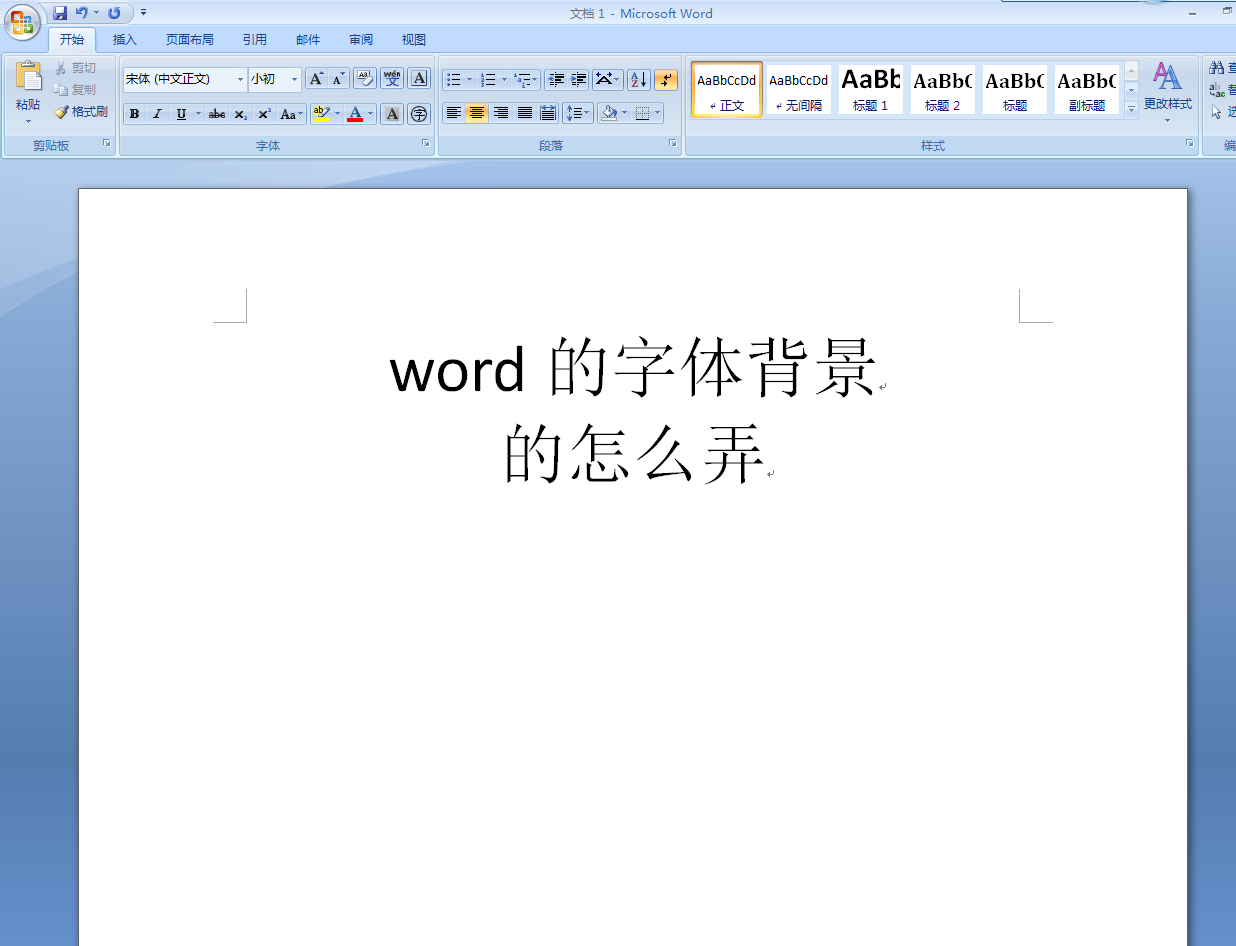Click the justify alignment icon
The width and height of the screenshot is (1236, 946).
525,113
